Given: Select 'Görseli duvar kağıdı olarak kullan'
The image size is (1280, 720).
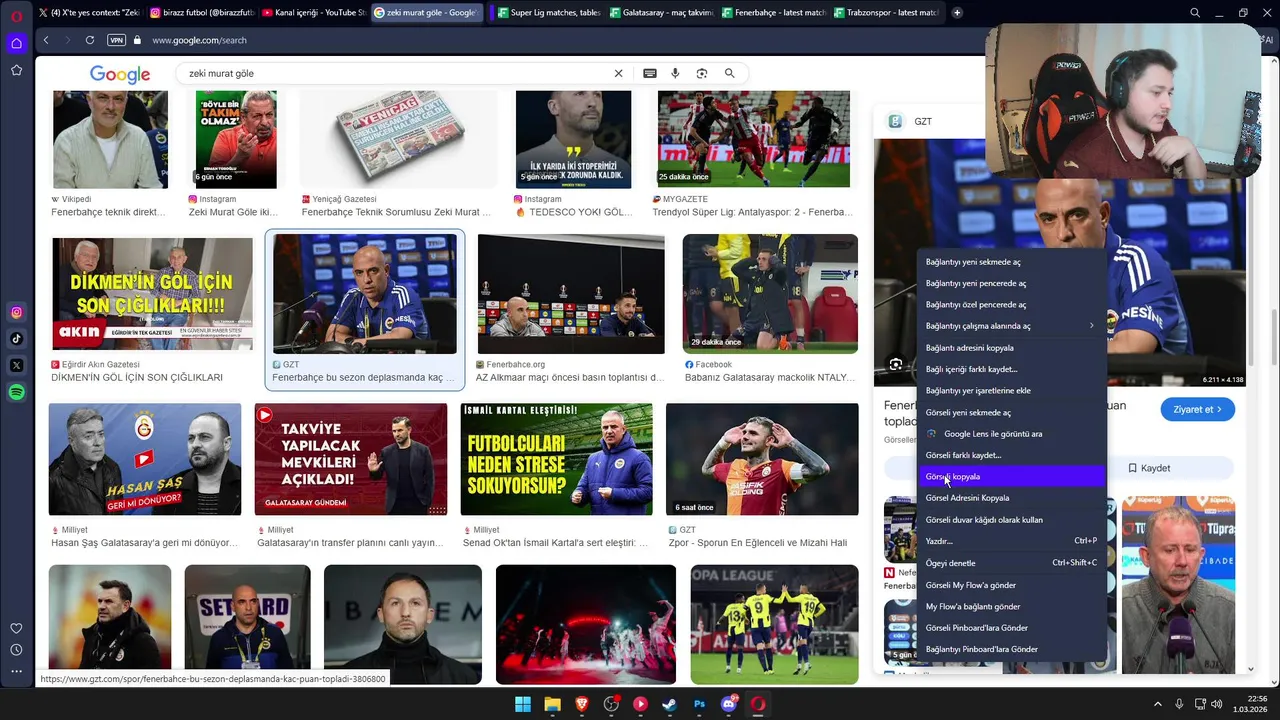Looking at the screenshot, I should (x=1011, y=520).
